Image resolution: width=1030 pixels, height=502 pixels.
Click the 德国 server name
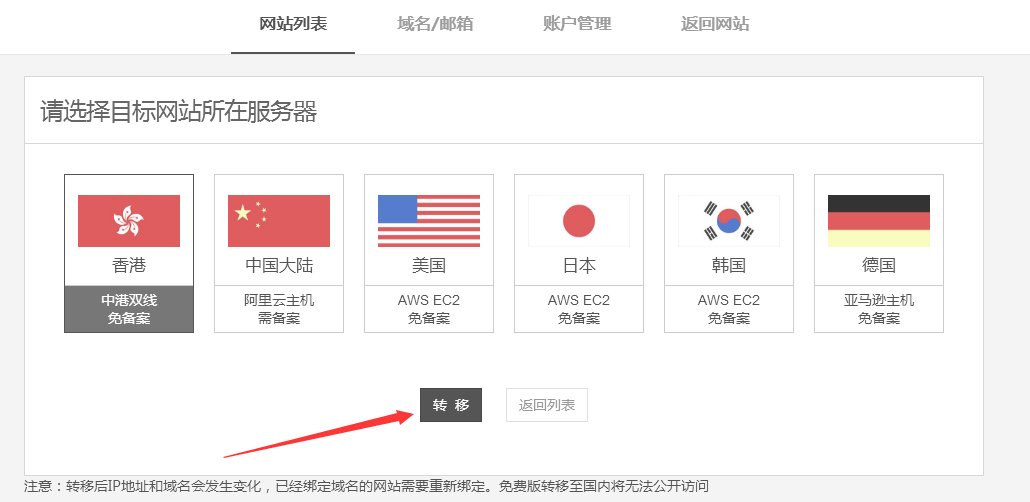879,265
